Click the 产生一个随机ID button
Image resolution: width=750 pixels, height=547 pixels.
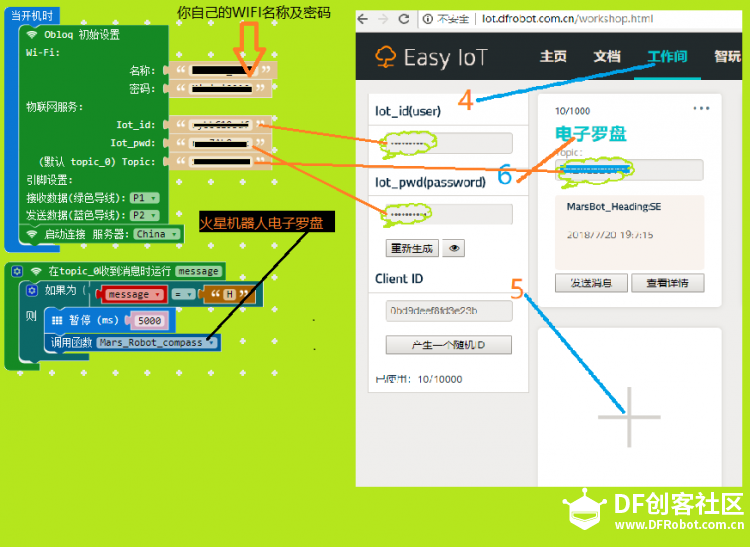point(449,345)
